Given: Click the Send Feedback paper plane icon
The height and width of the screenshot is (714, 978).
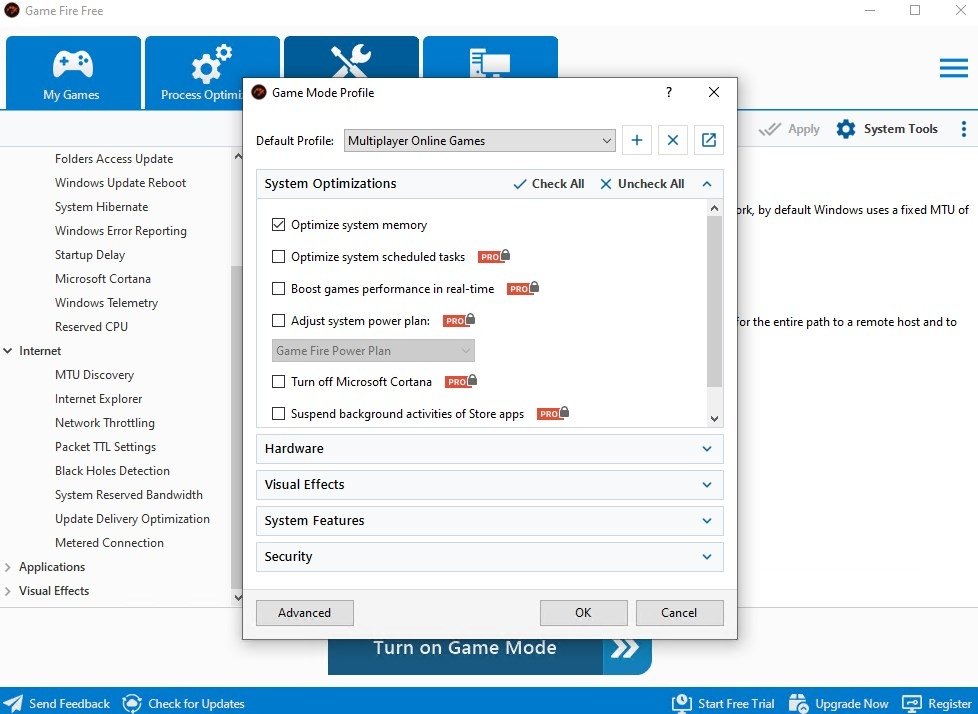Looking at the screenshot, I should tap(13, 703).
